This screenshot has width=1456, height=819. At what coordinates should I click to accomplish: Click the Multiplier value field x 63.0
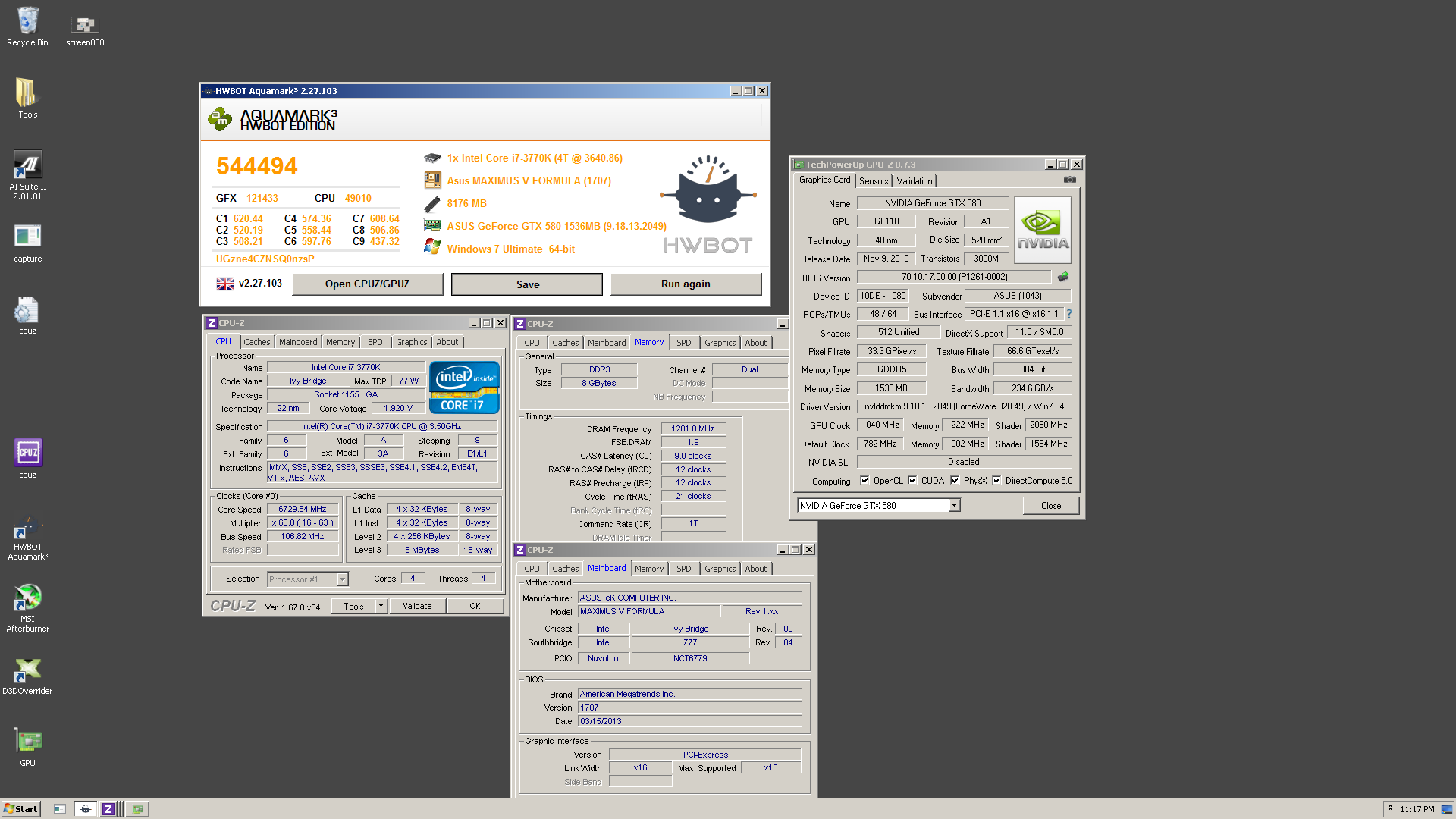click(302, 523)
